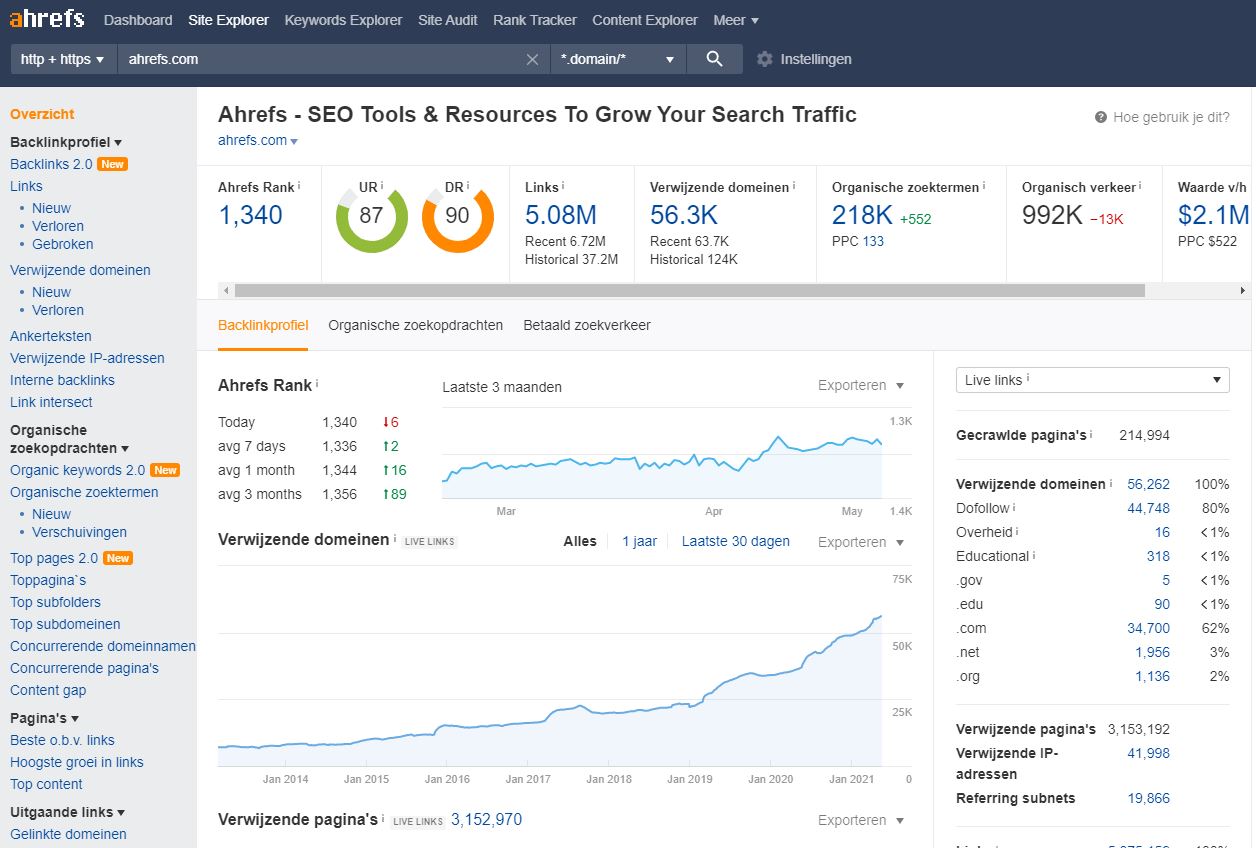
Task: Click the UR 87 donut chart
Action: pyautogui.click(x=371, y=216)
